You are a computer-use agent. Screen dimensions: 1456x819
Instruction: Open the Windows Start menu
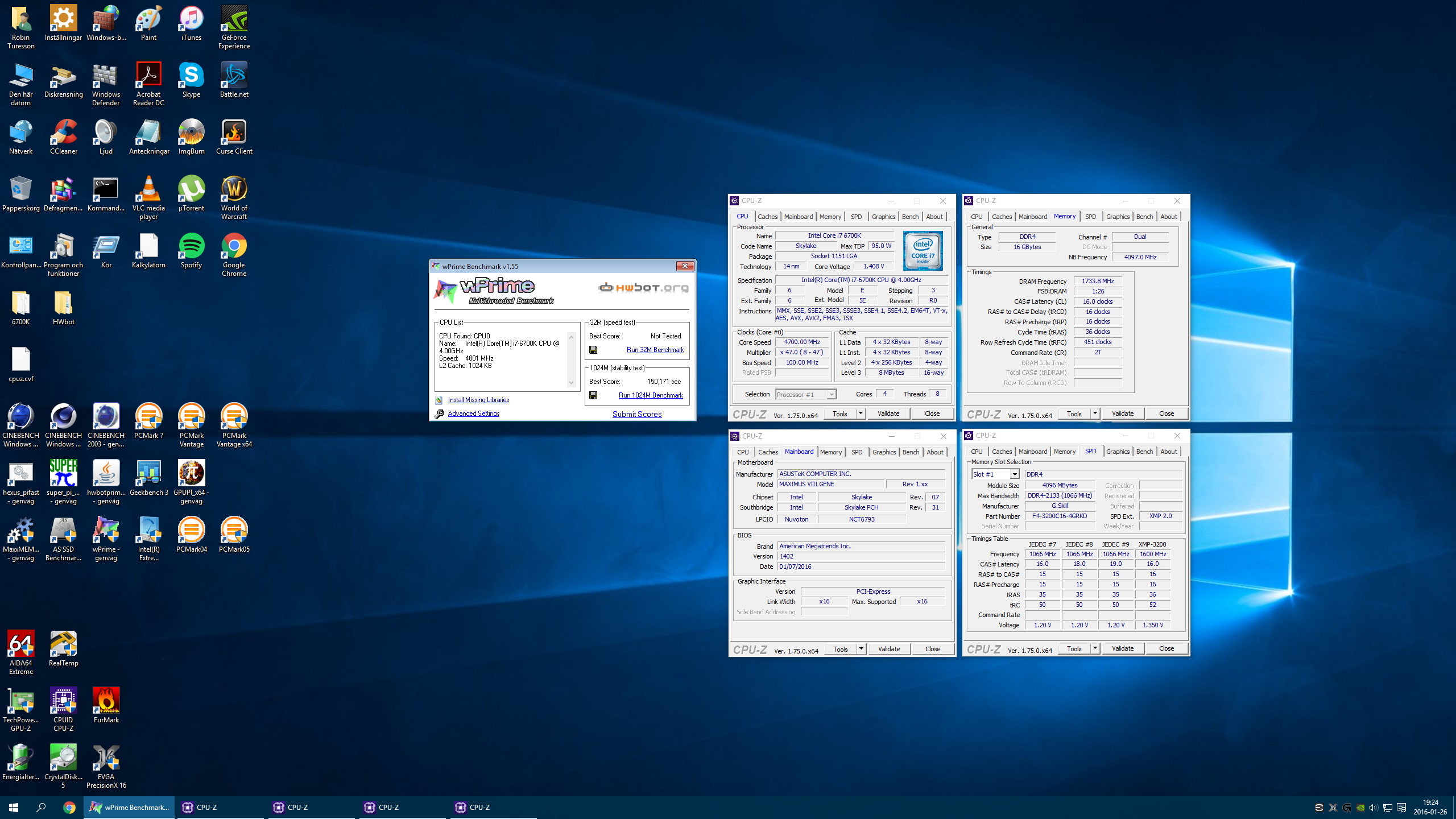point(14,807)
